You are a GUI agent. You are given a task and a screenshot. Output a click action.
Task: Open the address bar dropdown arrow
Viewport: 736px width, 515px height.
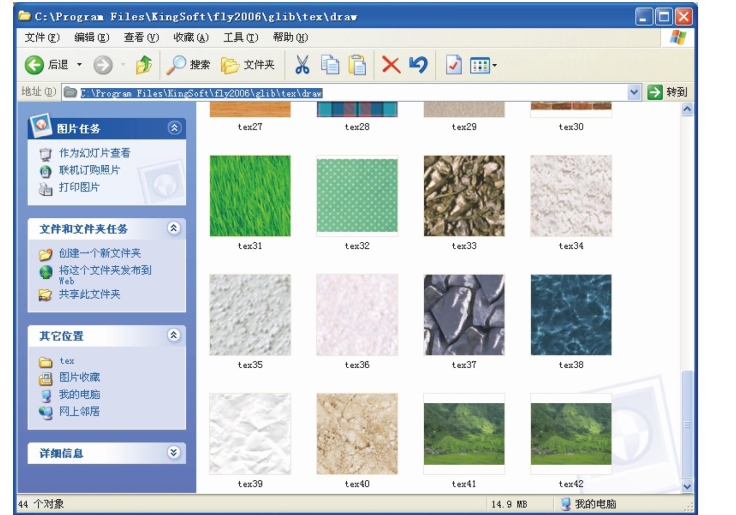(634, 92)
